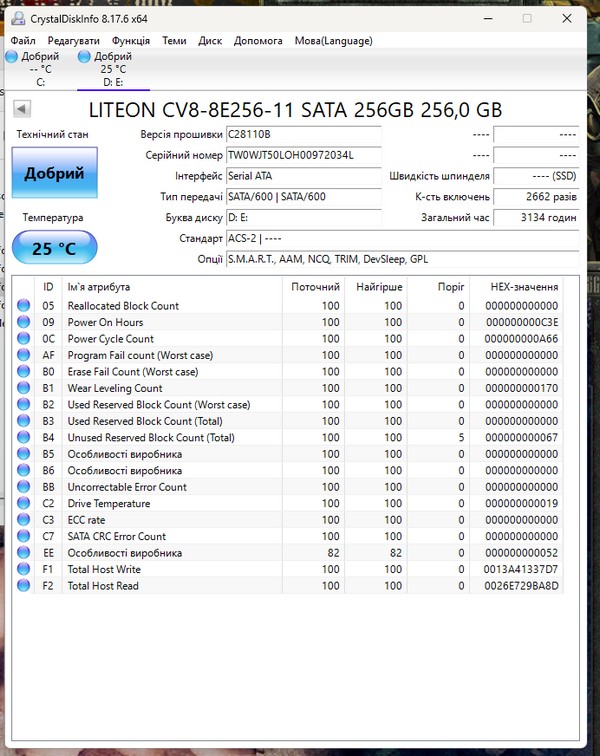This screenshot has height=756, width=600.
Task: Select the Total Host Write attribute row
Action: tap(300, 569)
